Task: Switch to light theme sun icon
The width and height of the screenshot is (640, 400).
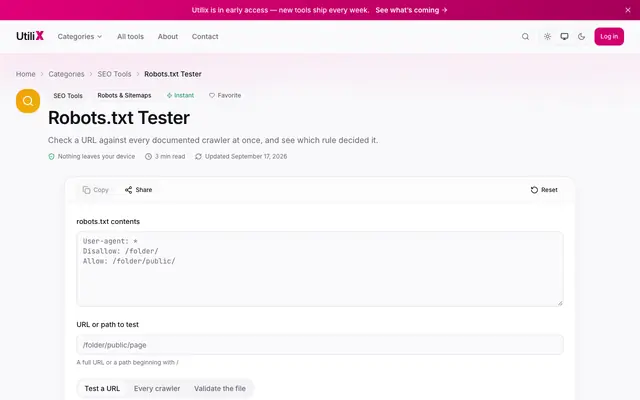Action: [547, 36]
